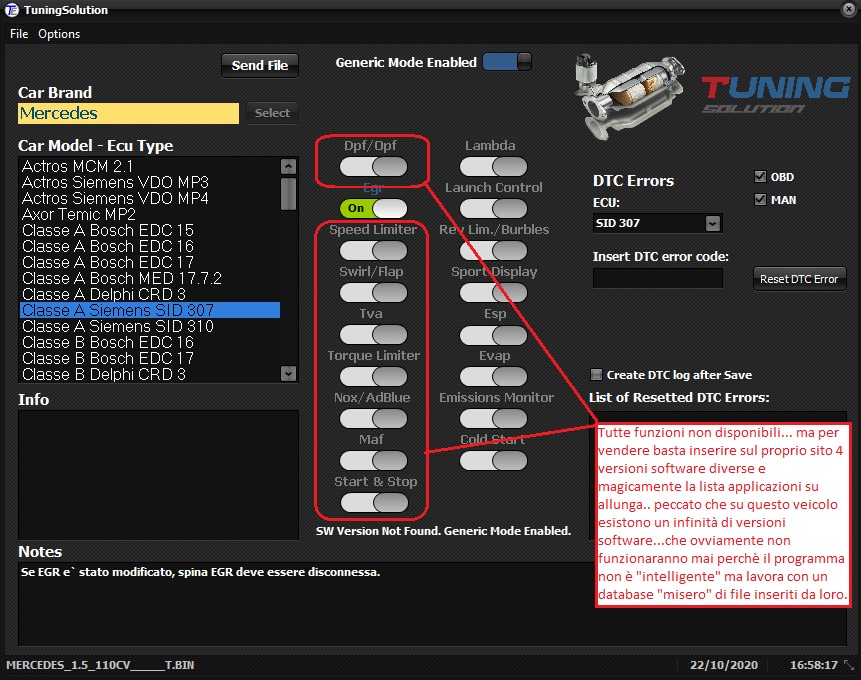
Task: Click the car model list scroll up arrow
Action: 288,166
